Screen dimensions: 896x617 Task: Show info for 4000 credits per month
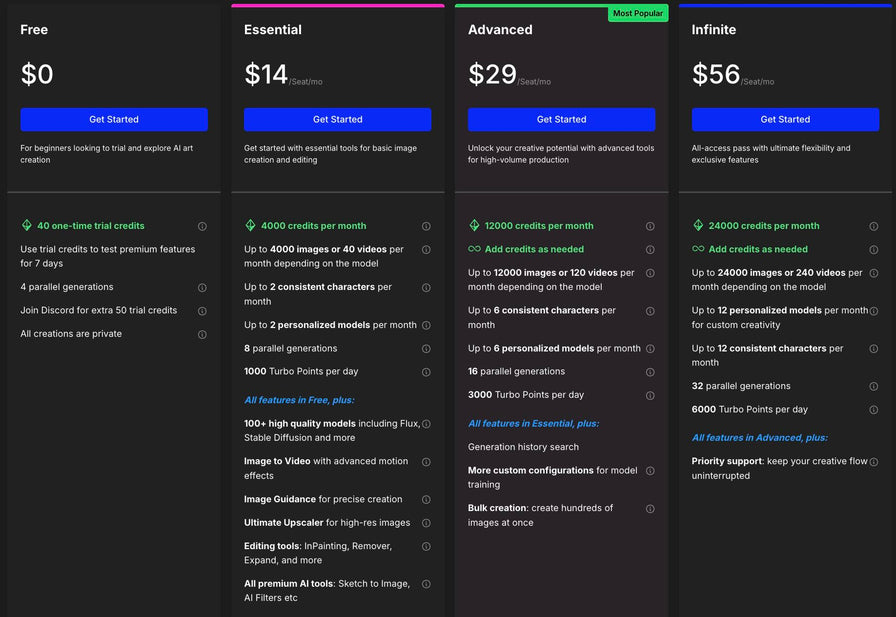pyautogui.click(x=426, y=227)
